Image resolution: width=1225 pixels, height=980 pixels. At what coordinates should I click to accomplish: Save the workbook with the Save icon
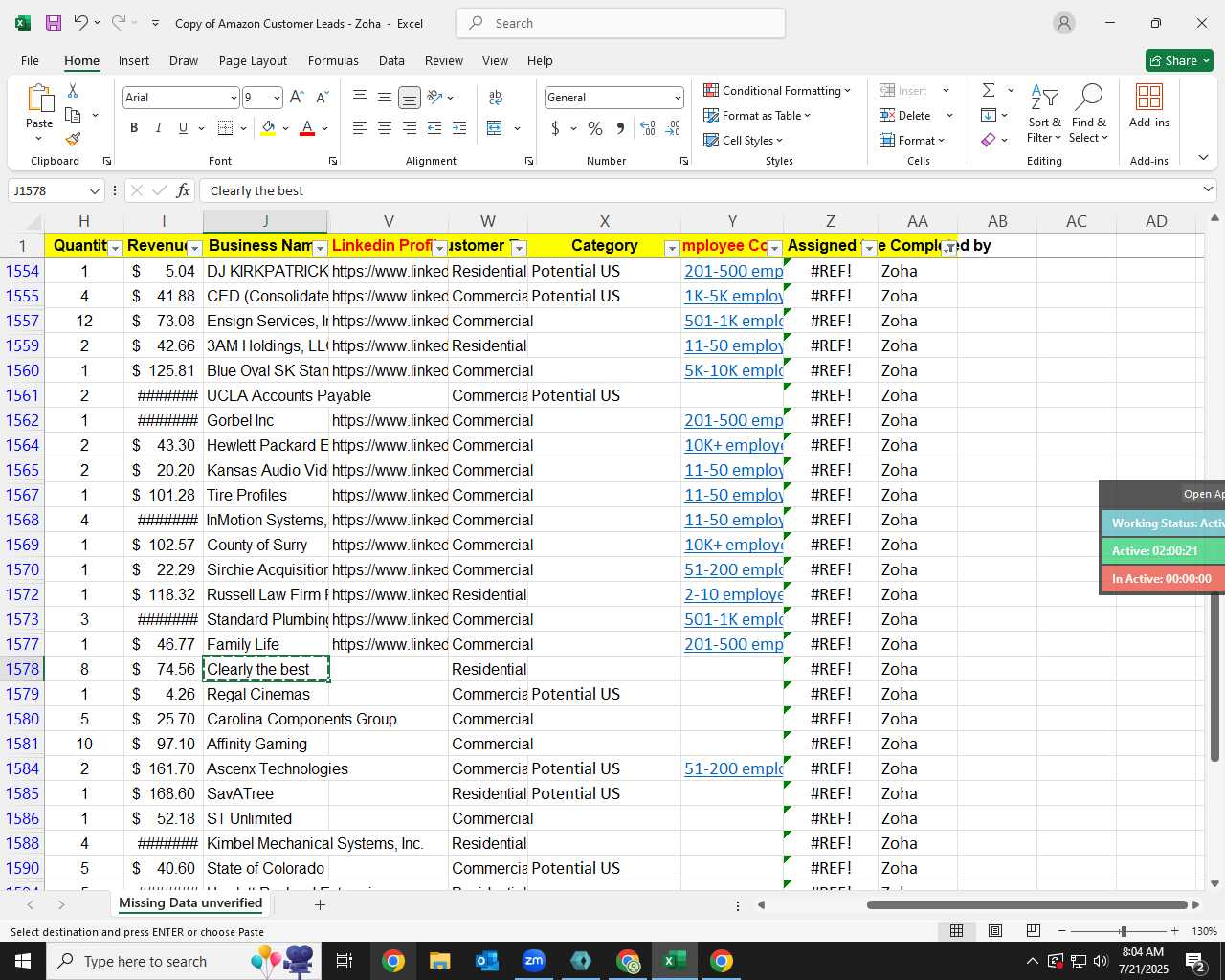click(54, 23)
